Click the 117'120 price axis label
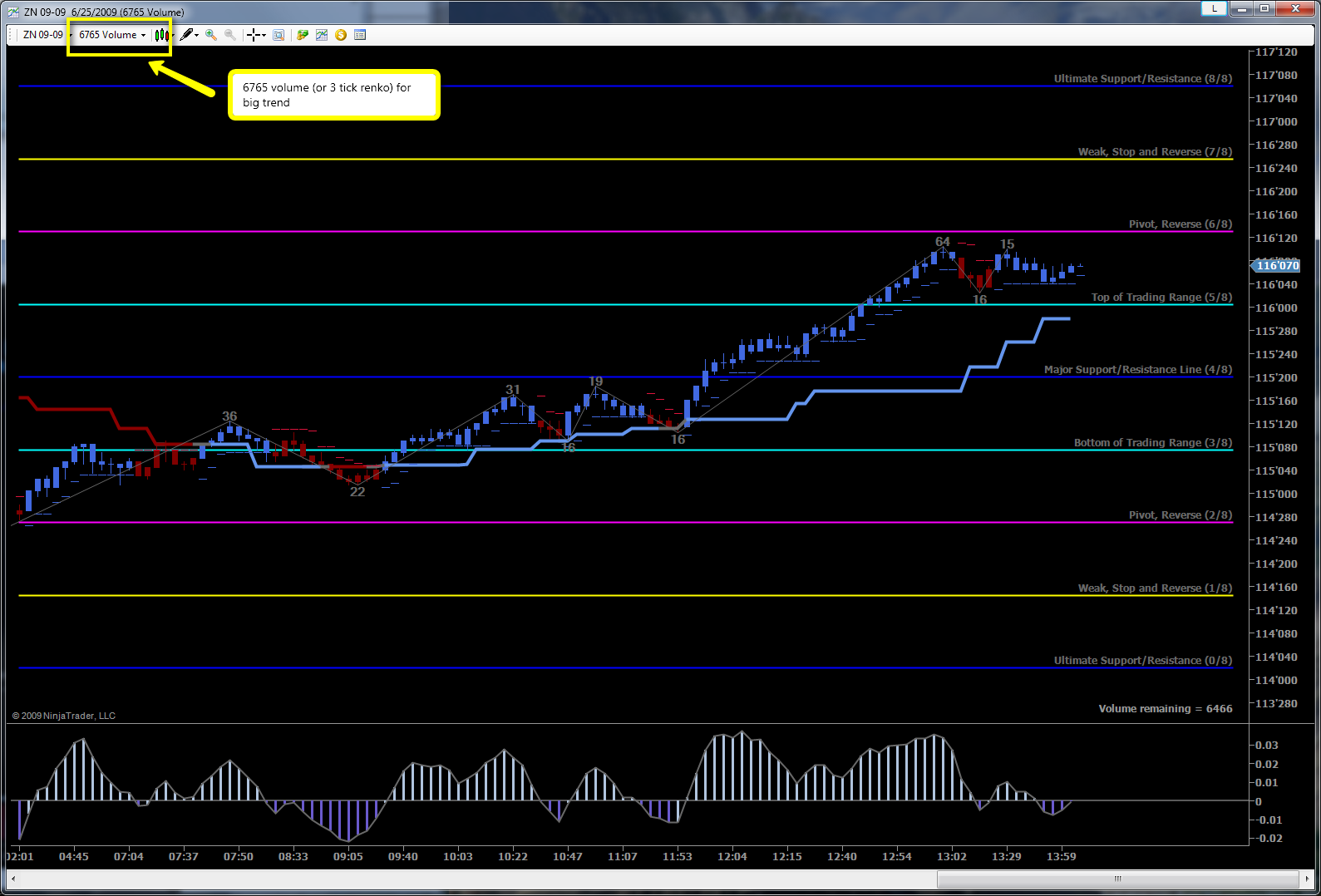Image resolution: width=1321 pixels, height=896 pixels. (x=1276, y=52)
